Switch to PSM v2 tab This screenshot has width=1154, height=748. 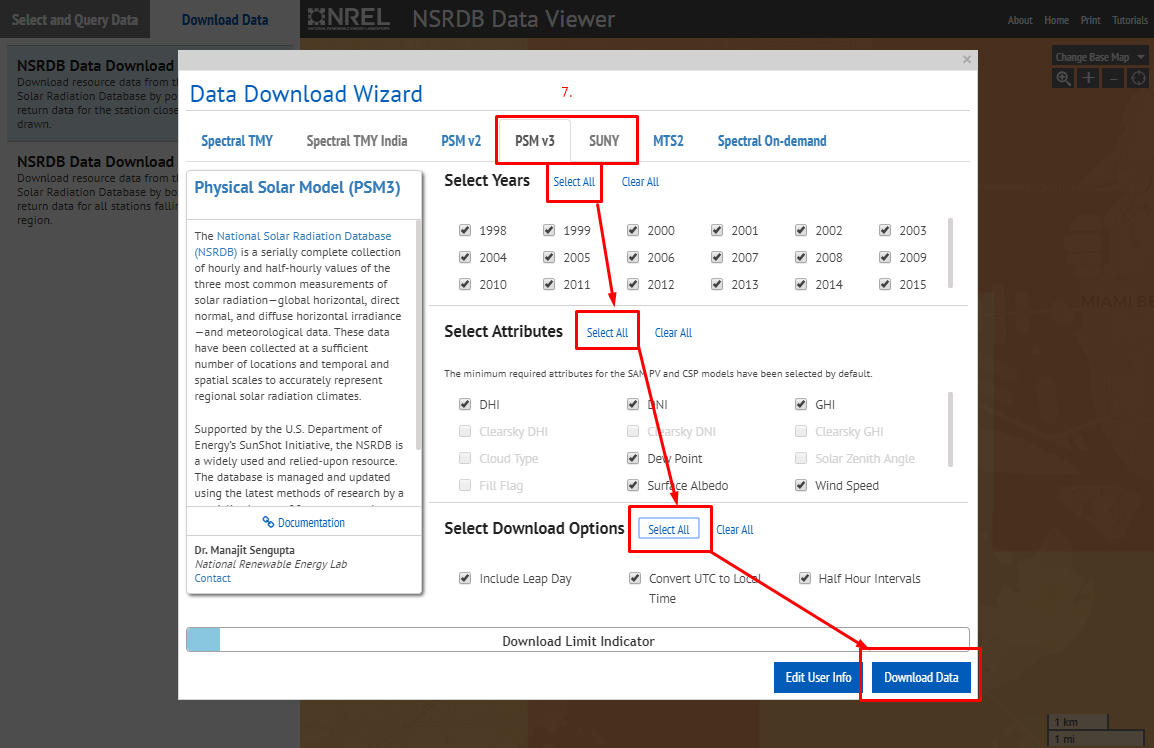tap(461, 141)
